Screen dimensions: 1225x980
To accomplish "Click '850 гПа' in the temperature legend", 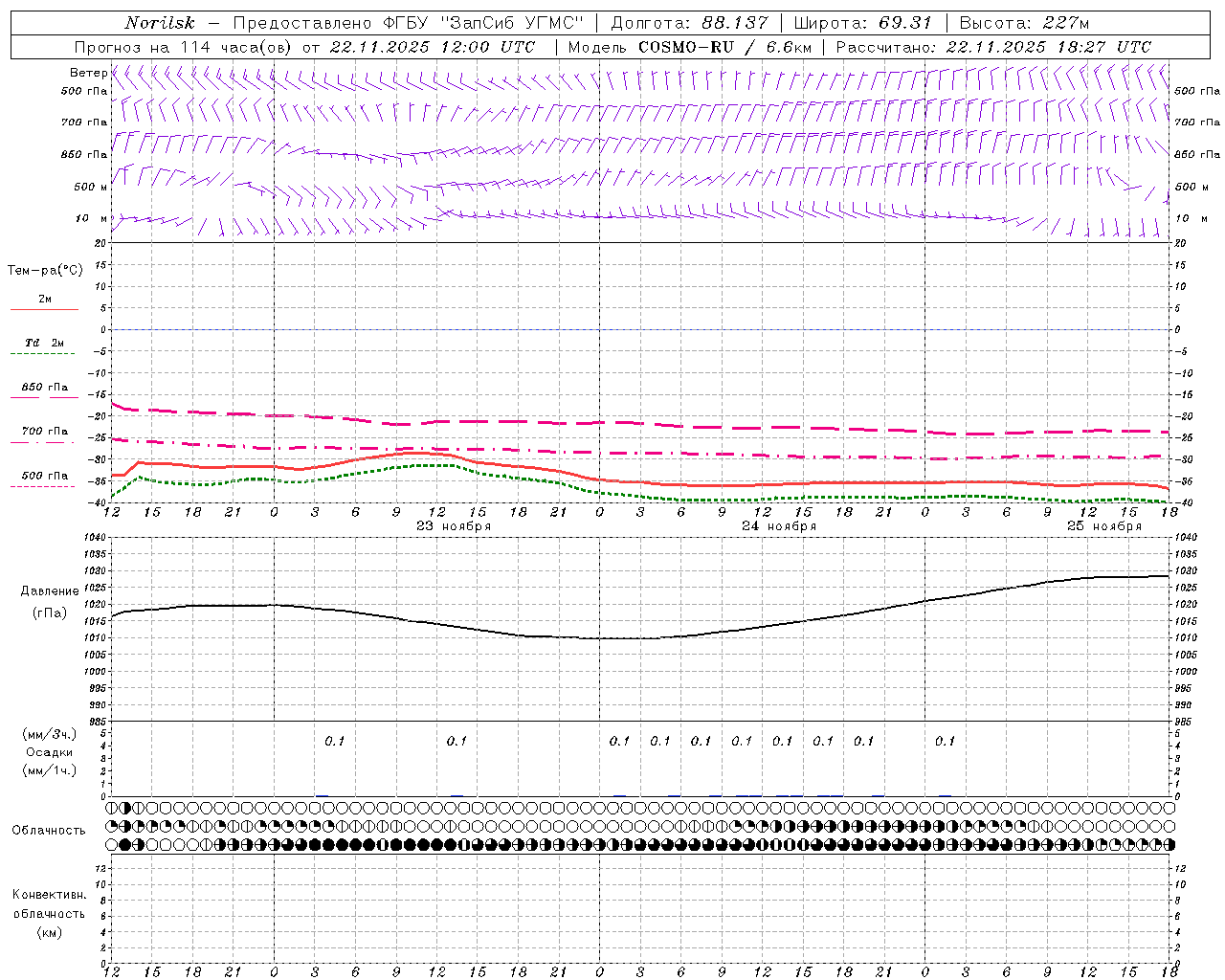I will (45, 388).
